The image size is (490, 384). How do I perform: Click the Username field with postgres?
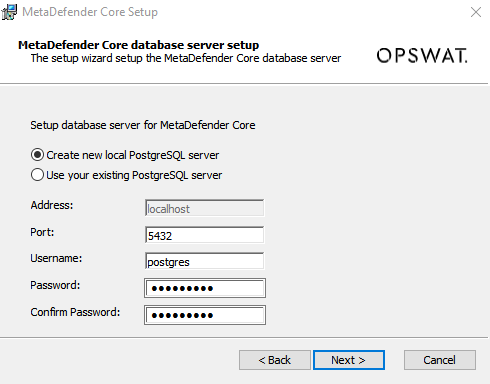click(205, 262)
